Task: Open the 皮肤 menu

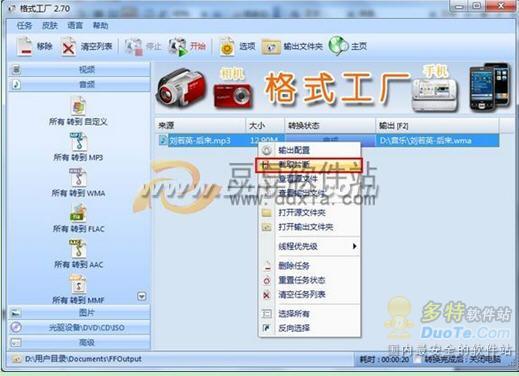Action: (50, 25)
